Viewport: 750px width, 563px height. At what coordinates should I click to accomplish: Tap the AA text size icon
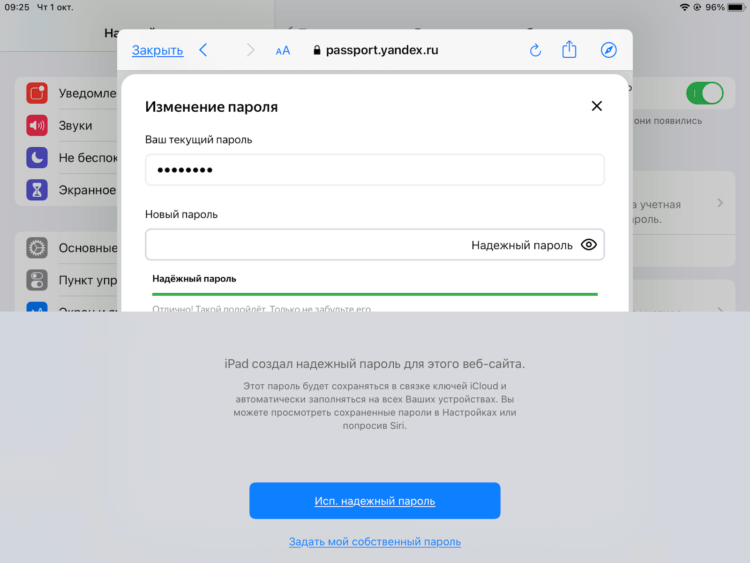point(283,50)
